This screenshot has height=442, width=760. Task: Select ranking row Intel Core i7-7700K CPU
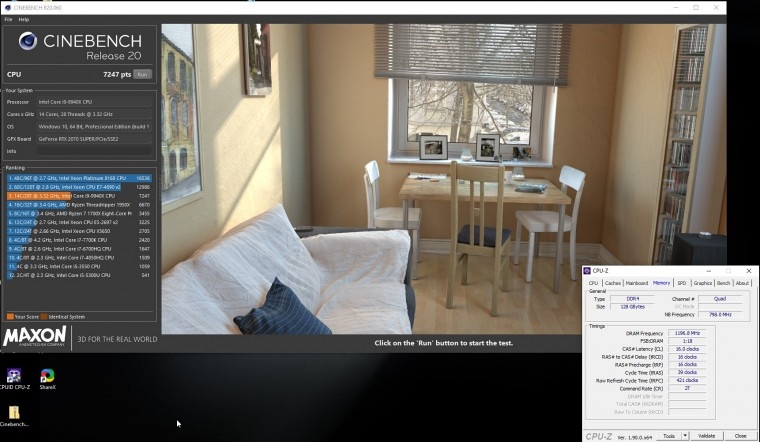tap(79, 240)
